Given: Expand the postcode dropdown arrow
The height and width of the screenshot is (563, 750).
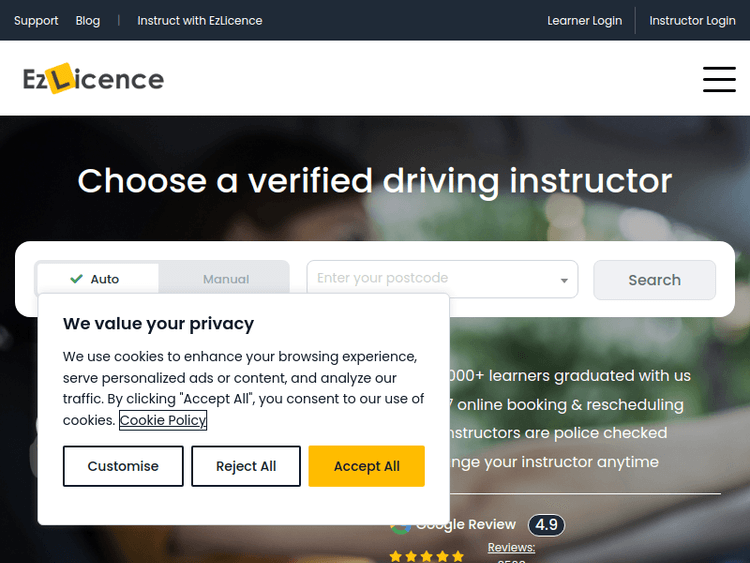Looking at the screenshot, I should pos(564,281).
